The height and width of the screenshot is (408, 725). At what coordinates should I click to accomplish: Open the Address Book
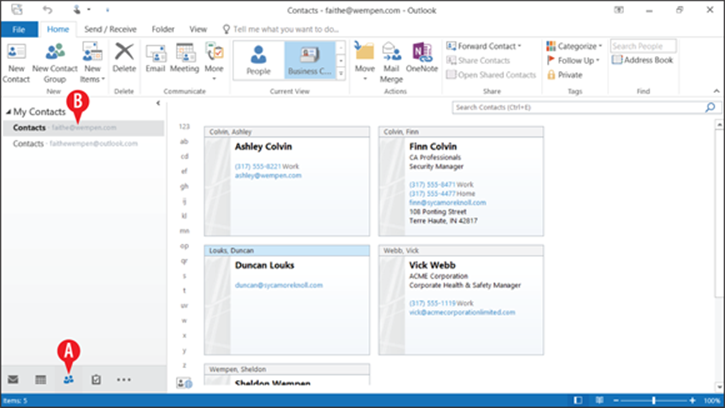tap(642, 60)
